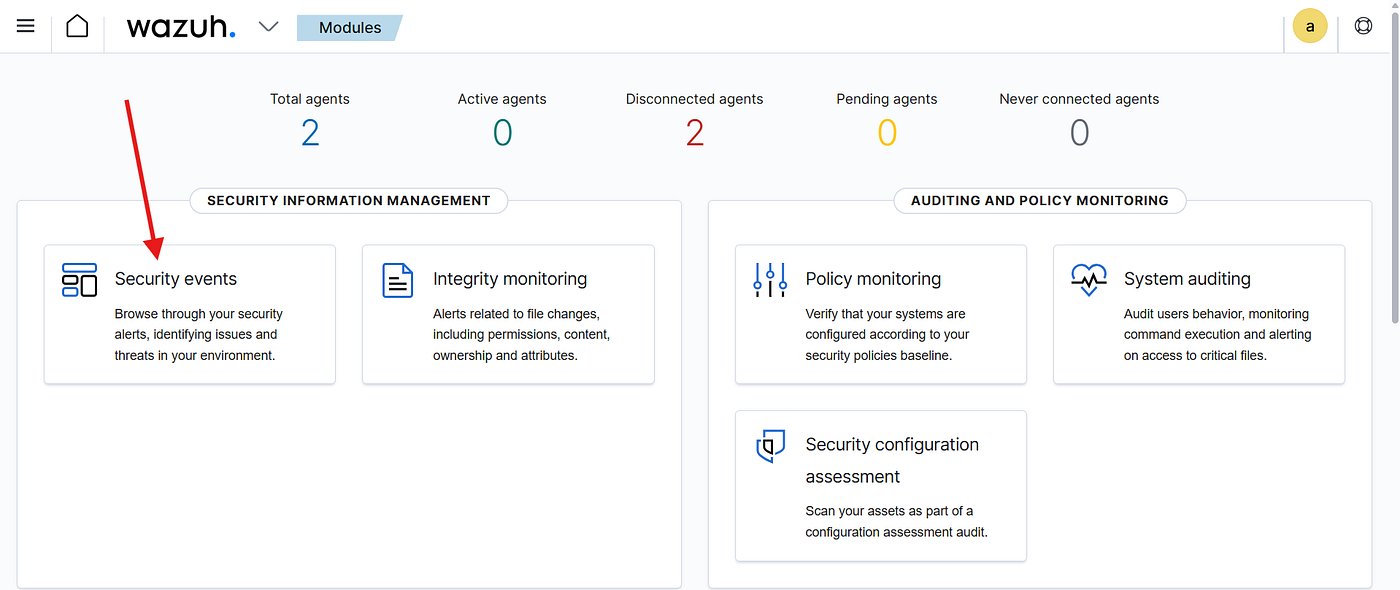Click the 'Browse through your security alerts' description
The height and width of the screenshot is (590, 1400).
click(x=199, y=334)
